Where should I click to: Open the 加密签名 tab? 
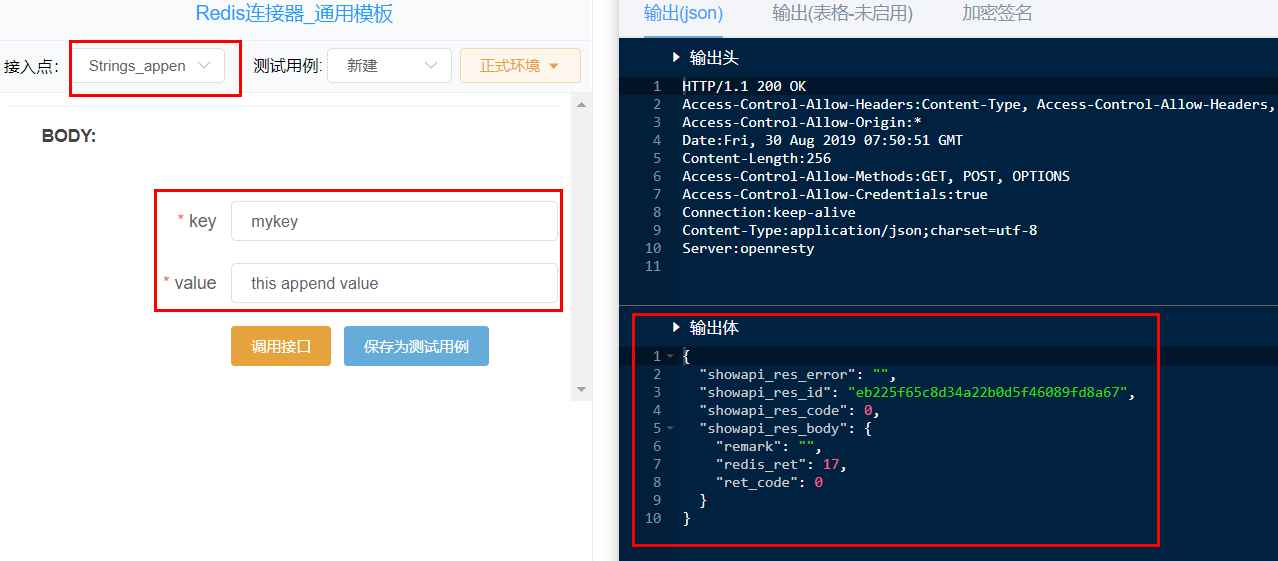997,13
